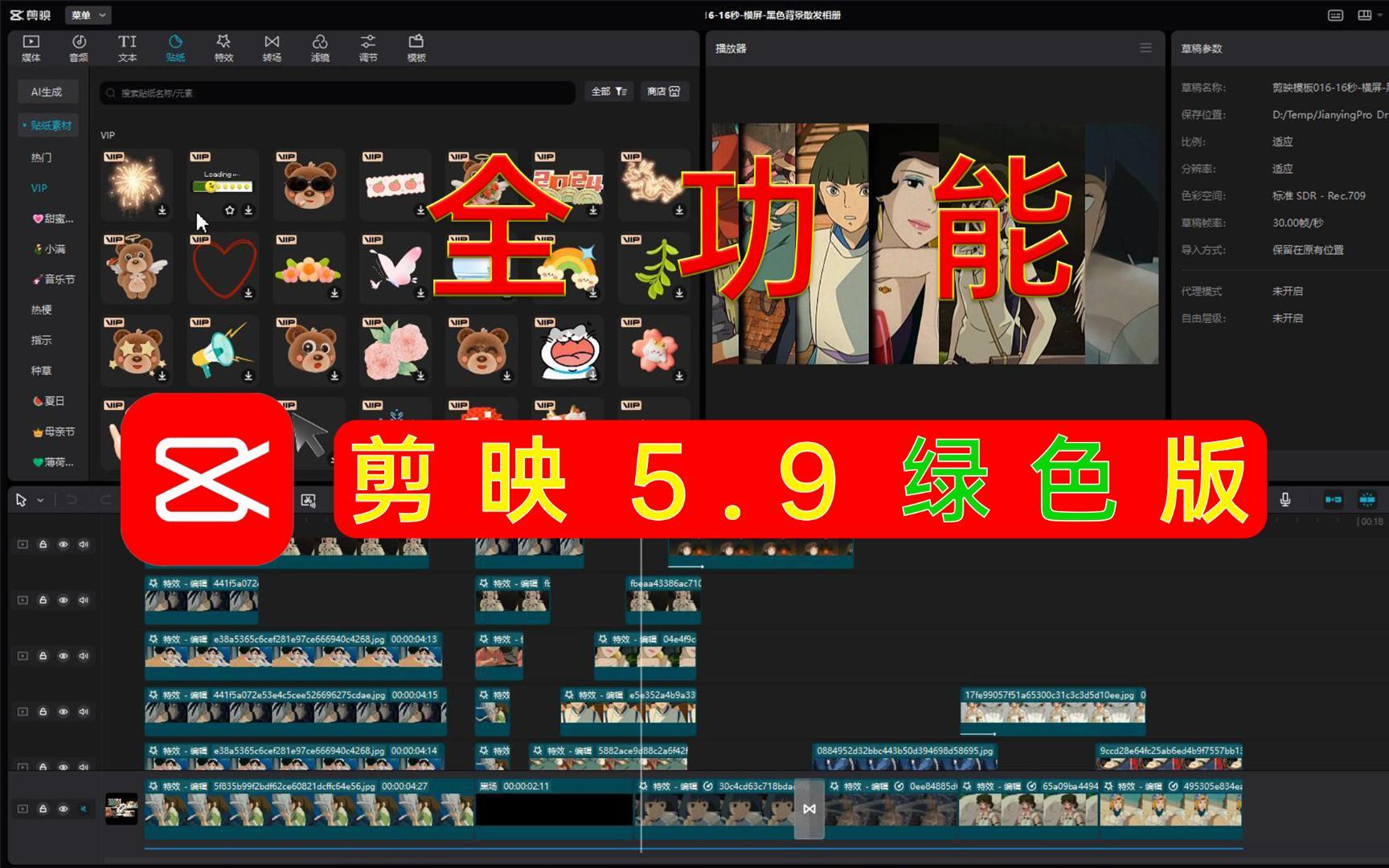This screenshot has width=1389, height=868.
Task: Start voice recording with microphone icon
Action: [1285, 500]
